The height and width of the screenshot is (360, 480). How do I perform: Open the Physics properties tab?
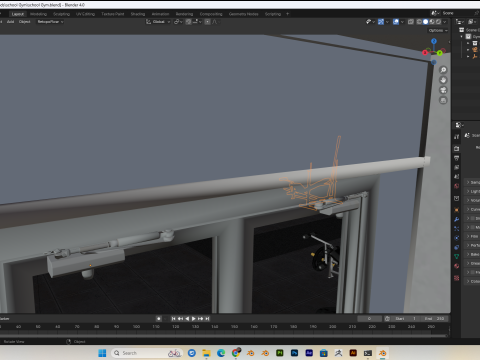click(x=457, y=238)
